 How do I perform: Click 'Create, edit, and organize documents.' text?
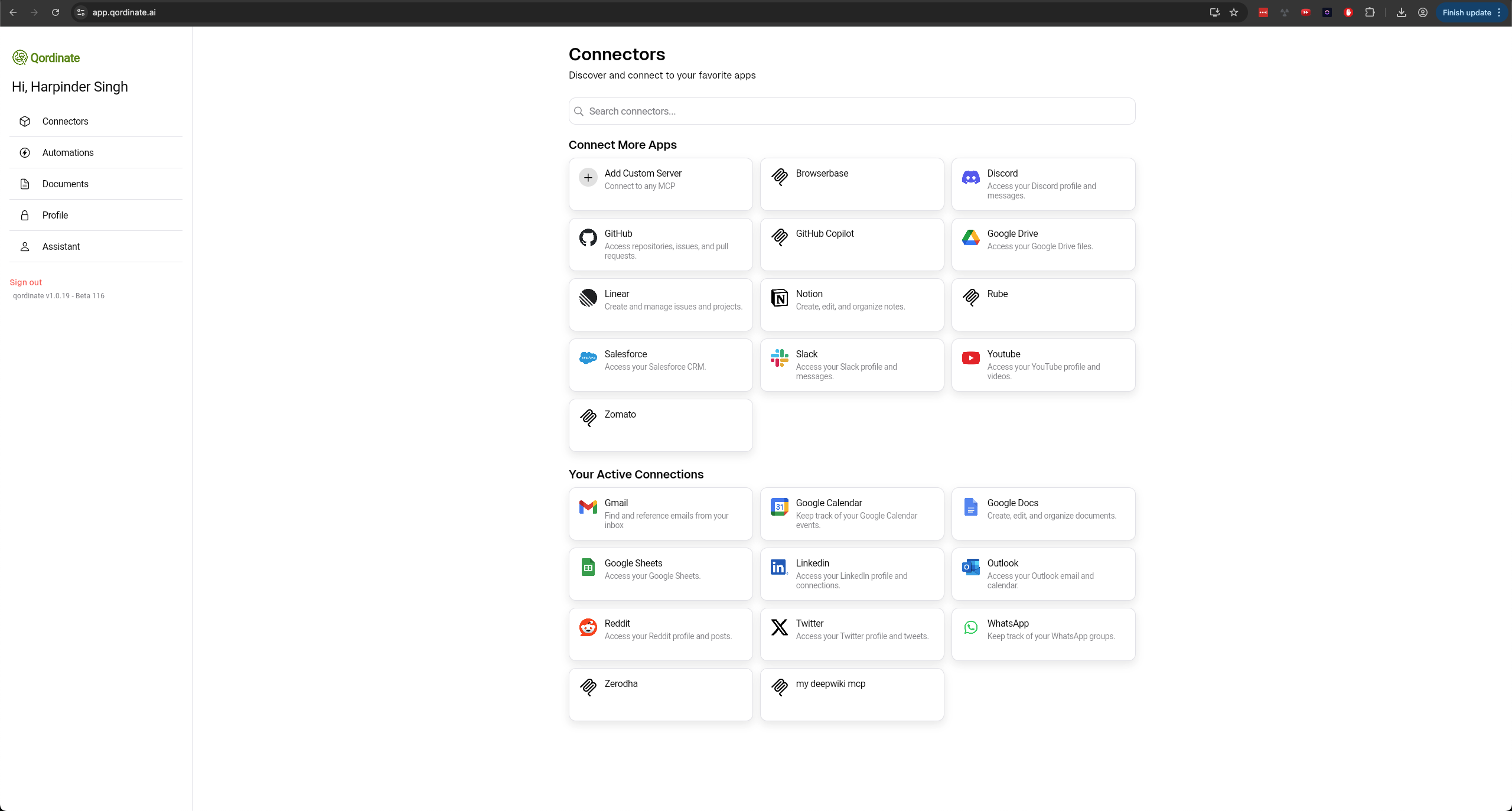click(x=1051, y=516)
